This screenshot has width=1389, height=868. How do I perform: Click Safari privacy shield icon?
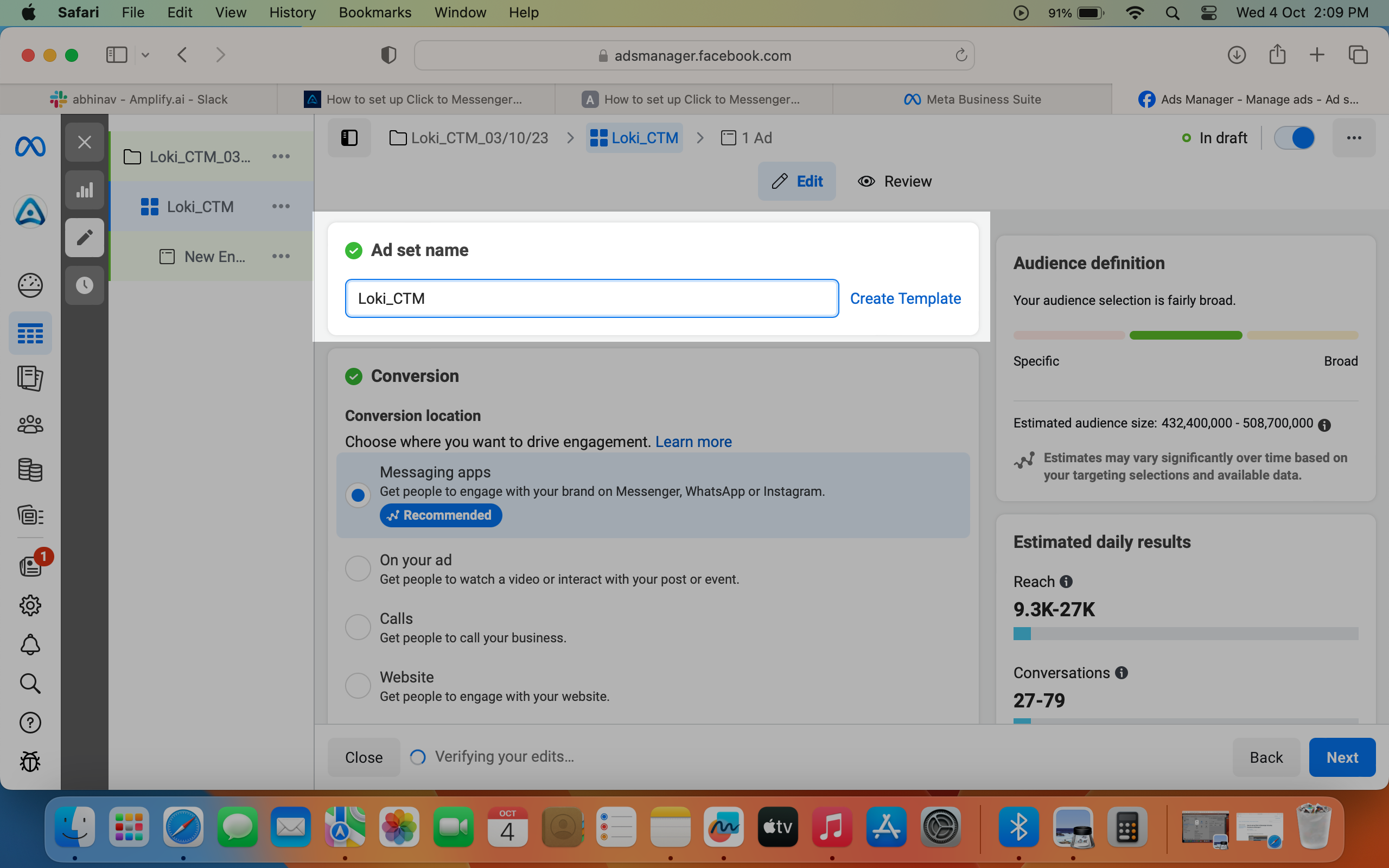[388, 55]
